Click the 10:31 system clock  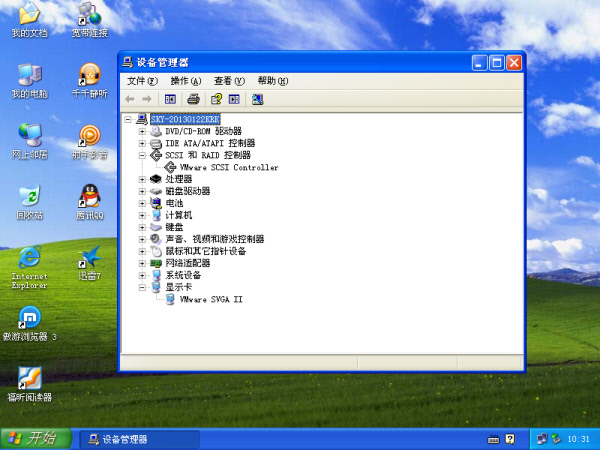click(579, 439)
